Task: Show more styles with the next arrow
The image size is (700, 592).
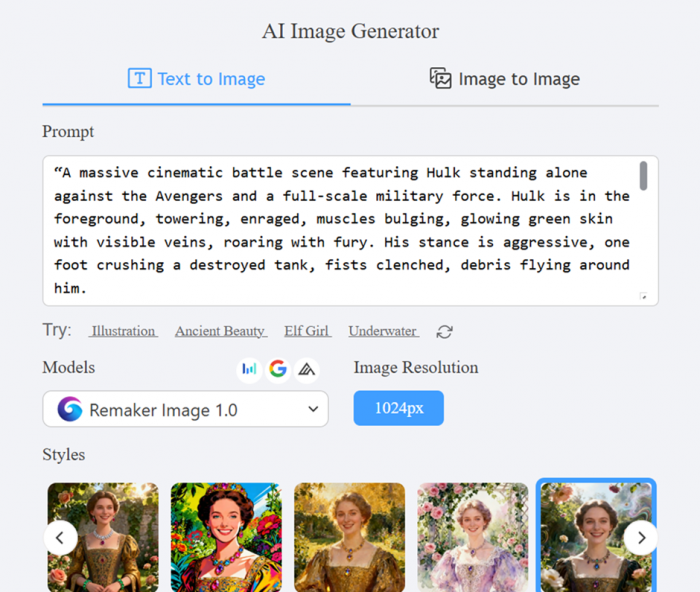Action: point(640,538)
